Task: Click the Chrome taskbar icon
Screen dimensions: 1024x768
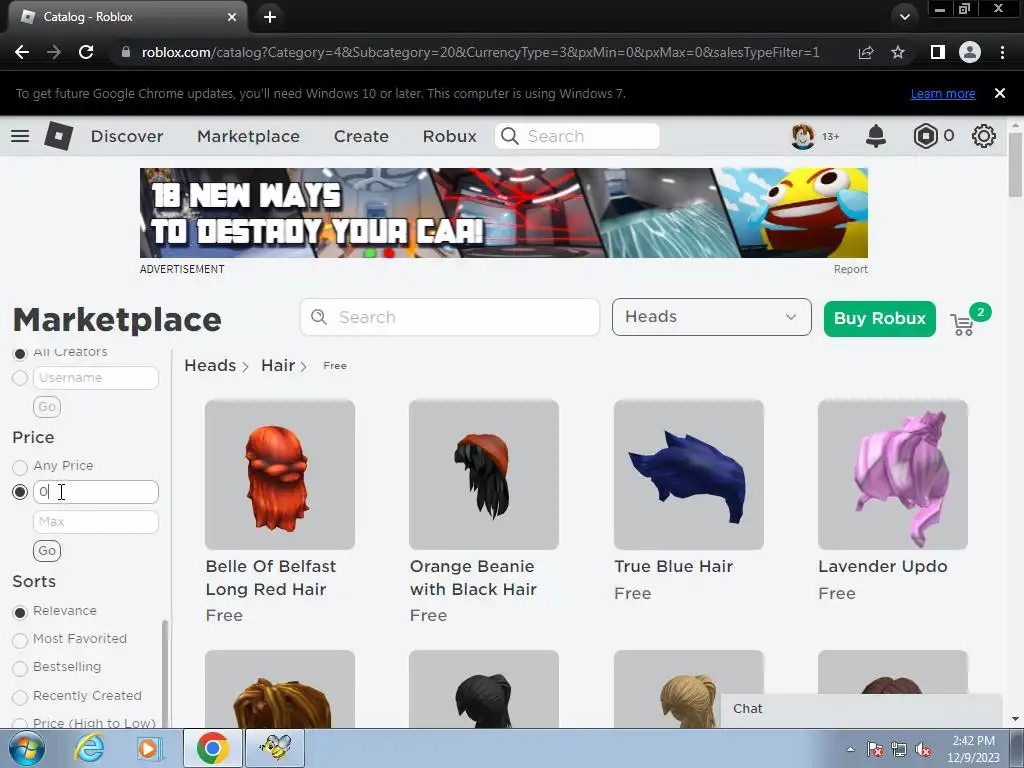Action: coord(212,748)
